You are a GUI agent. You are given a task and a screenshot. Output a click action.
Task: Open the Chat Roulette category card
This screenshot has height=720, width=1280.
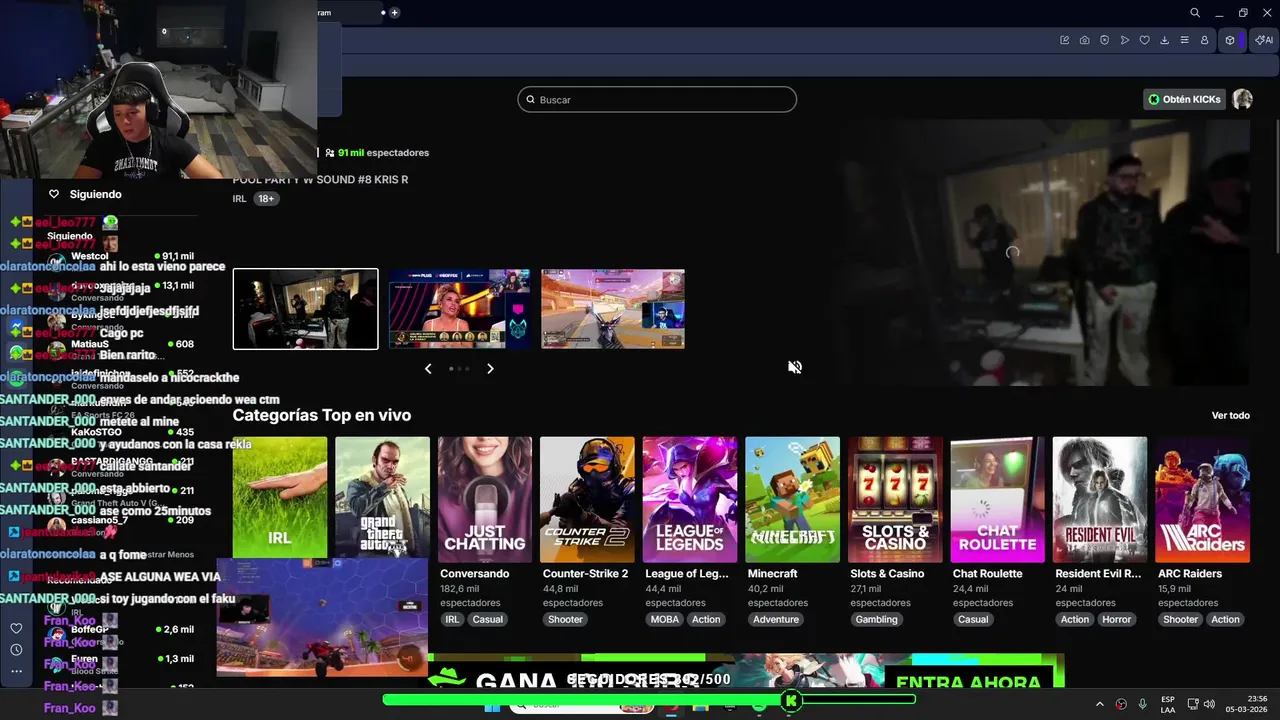click(997, 499)
